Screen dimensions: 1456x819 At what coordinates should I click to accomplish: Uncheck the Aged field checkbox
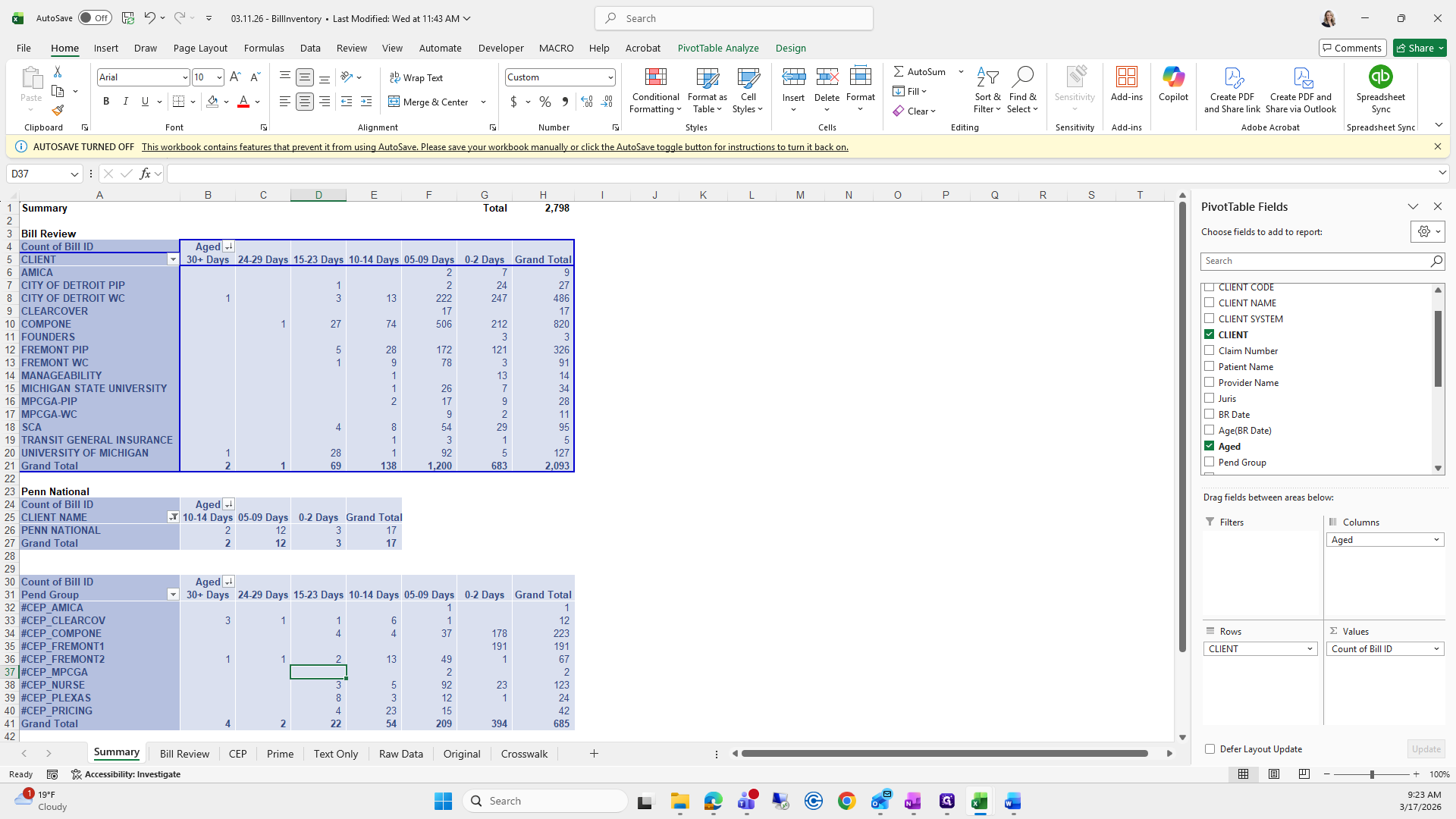point(1210,446)
